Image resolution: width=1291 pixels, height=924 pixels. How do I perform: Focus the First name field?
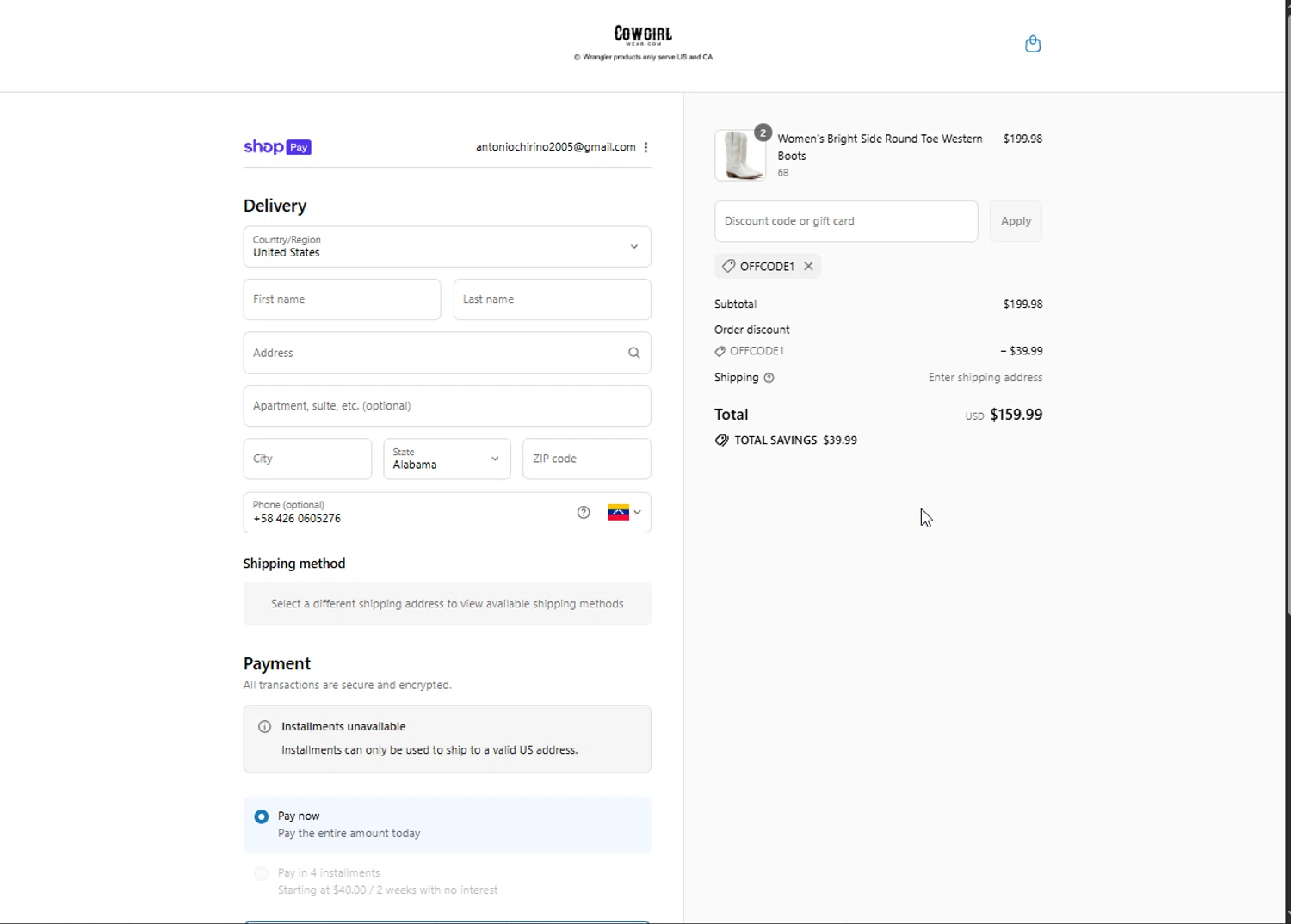click(342, 299)
